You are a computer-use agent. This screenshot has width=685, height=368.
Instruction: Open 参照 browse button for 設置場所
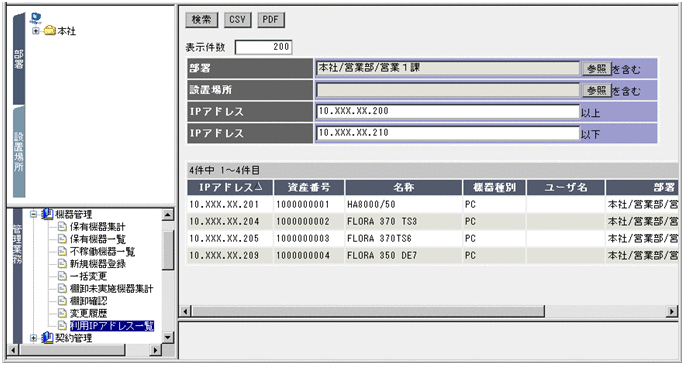point(596,90)
